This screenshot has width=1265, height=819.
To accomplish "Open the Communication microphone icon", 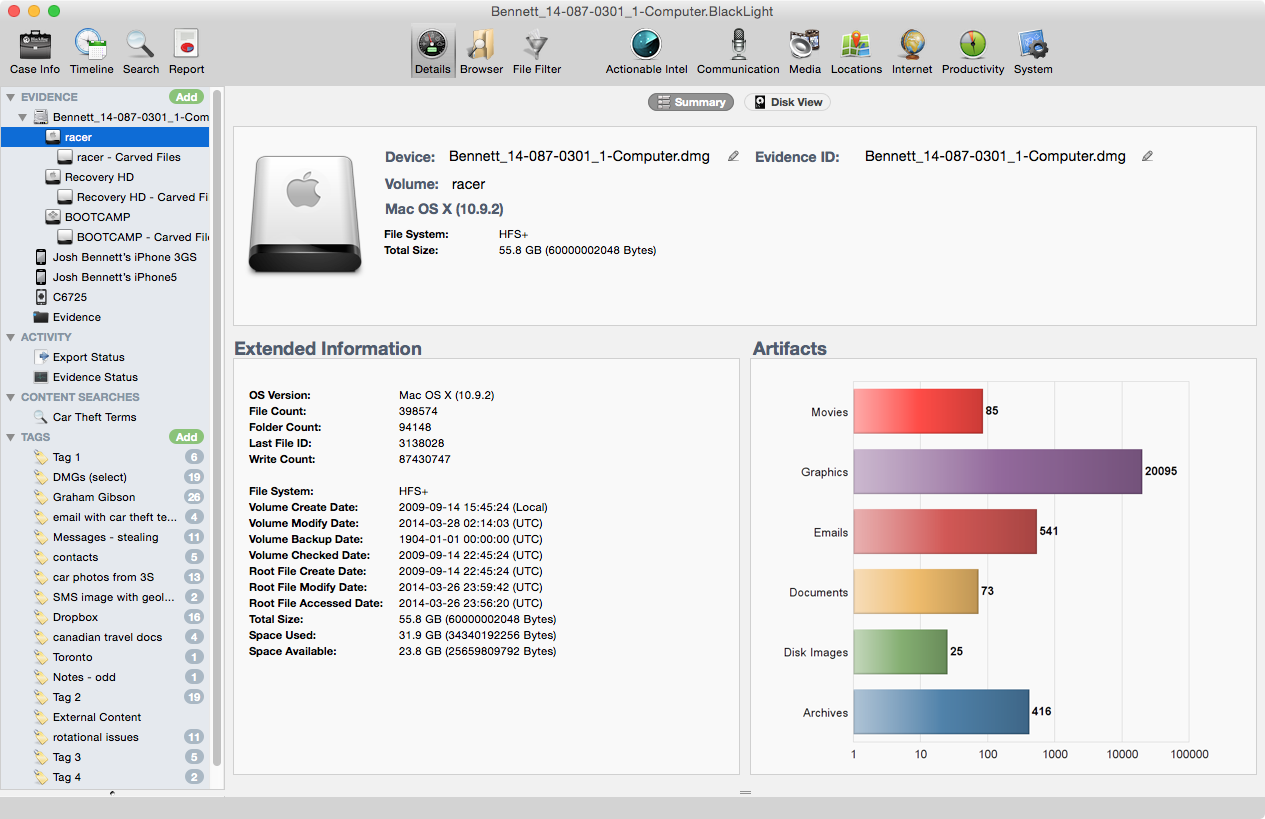I will click(x=738, y=45).
